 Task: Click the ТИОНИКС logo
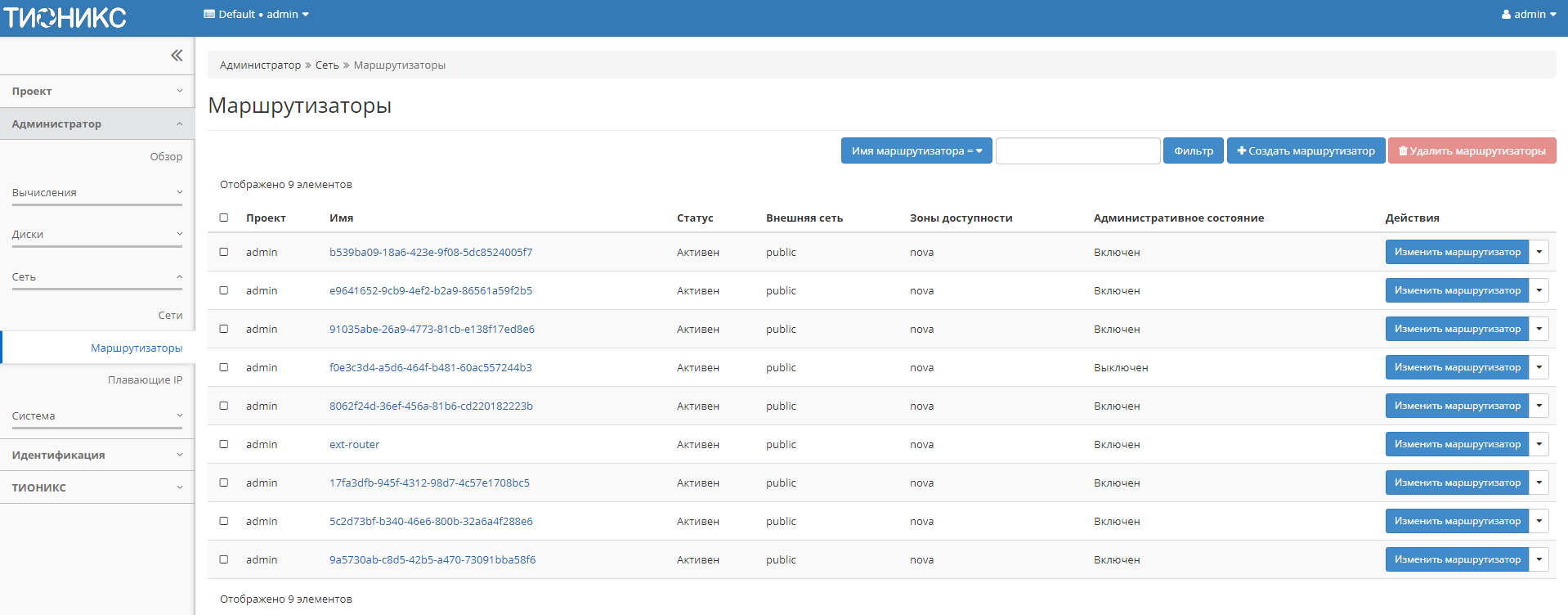(x=65, y=17)
